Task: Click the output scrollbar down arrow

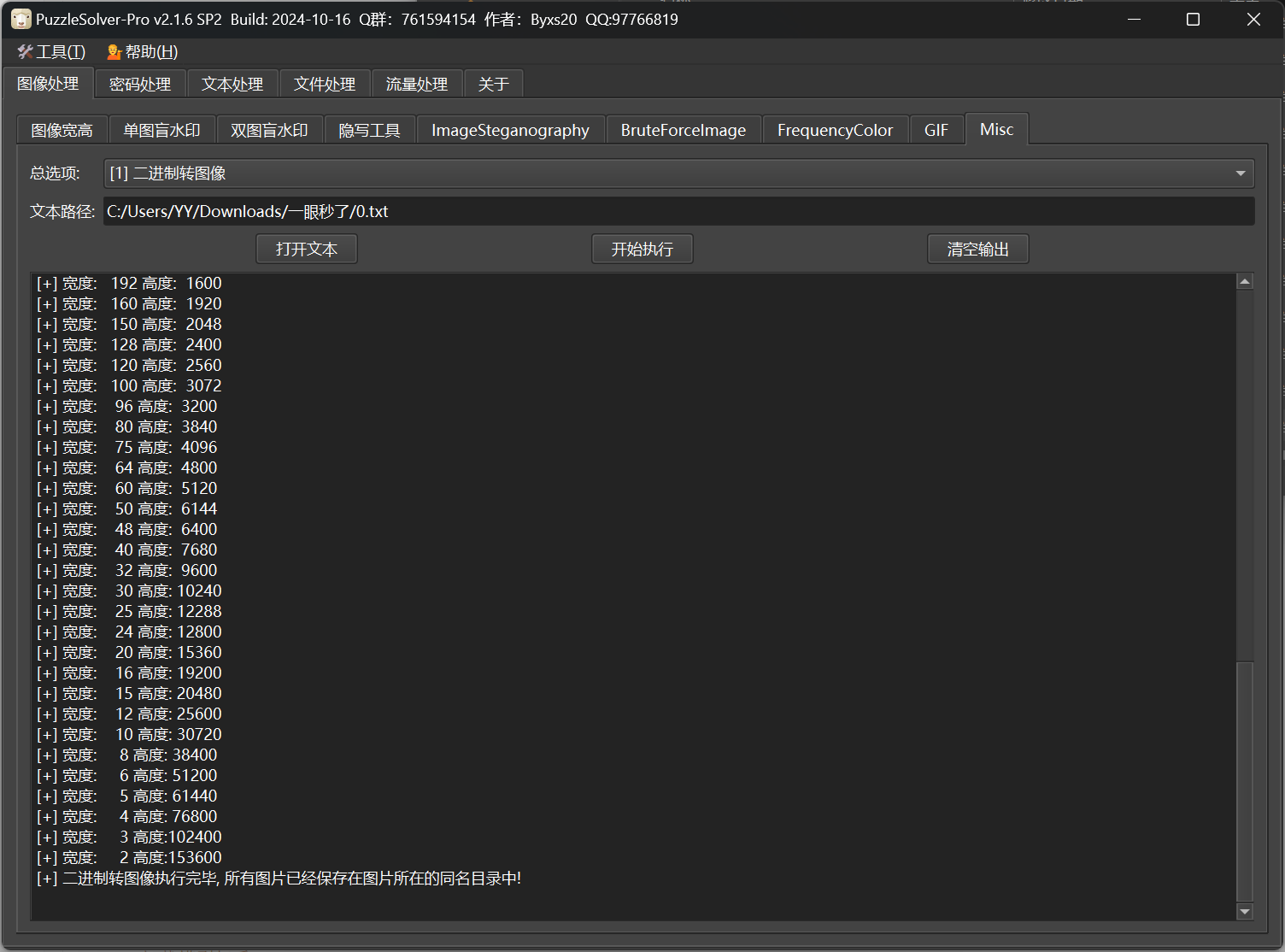Action: point(1245,912)
